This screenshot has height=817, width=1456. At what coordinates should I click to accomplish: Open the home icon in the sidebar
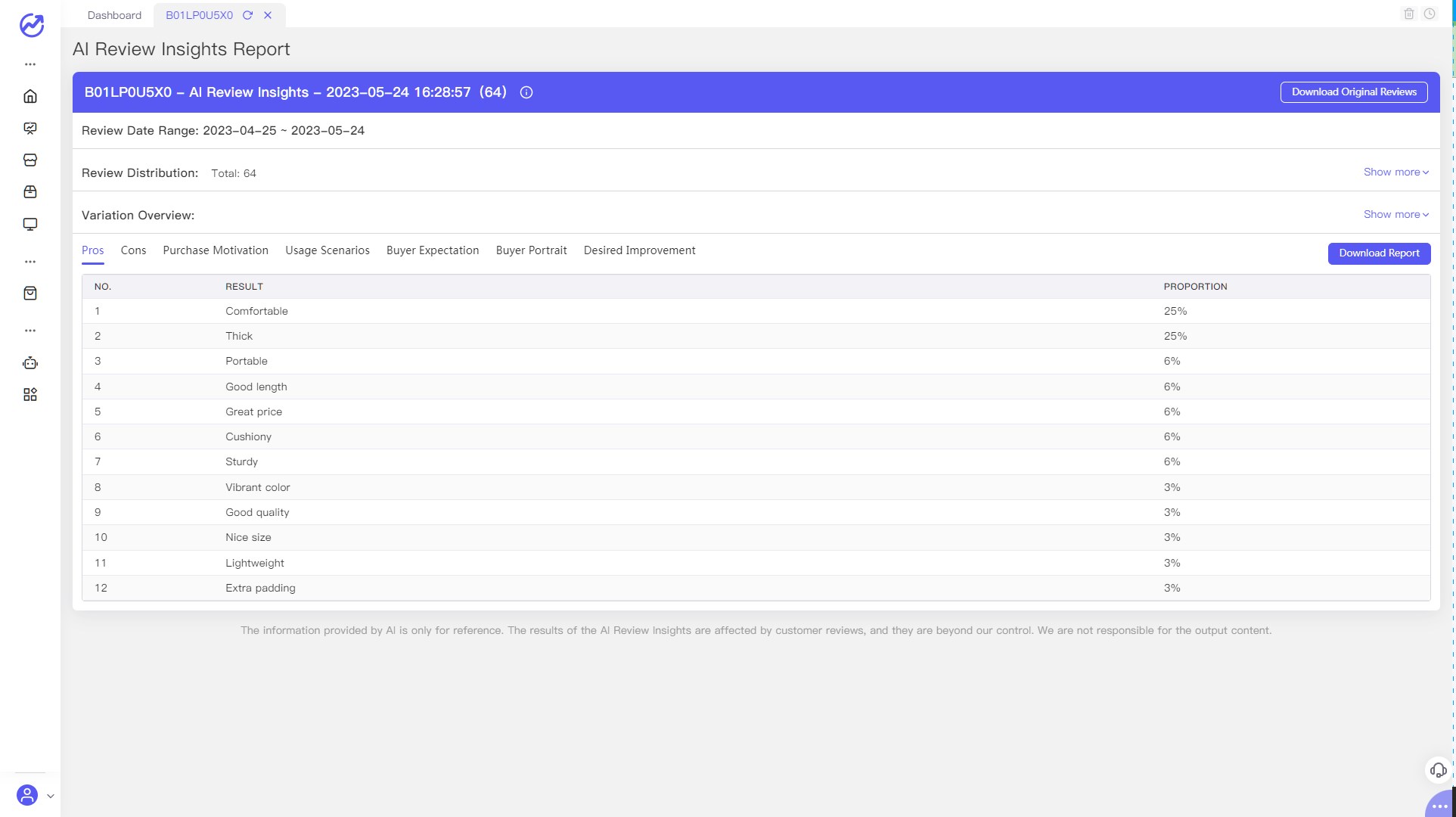coord(30,96)
